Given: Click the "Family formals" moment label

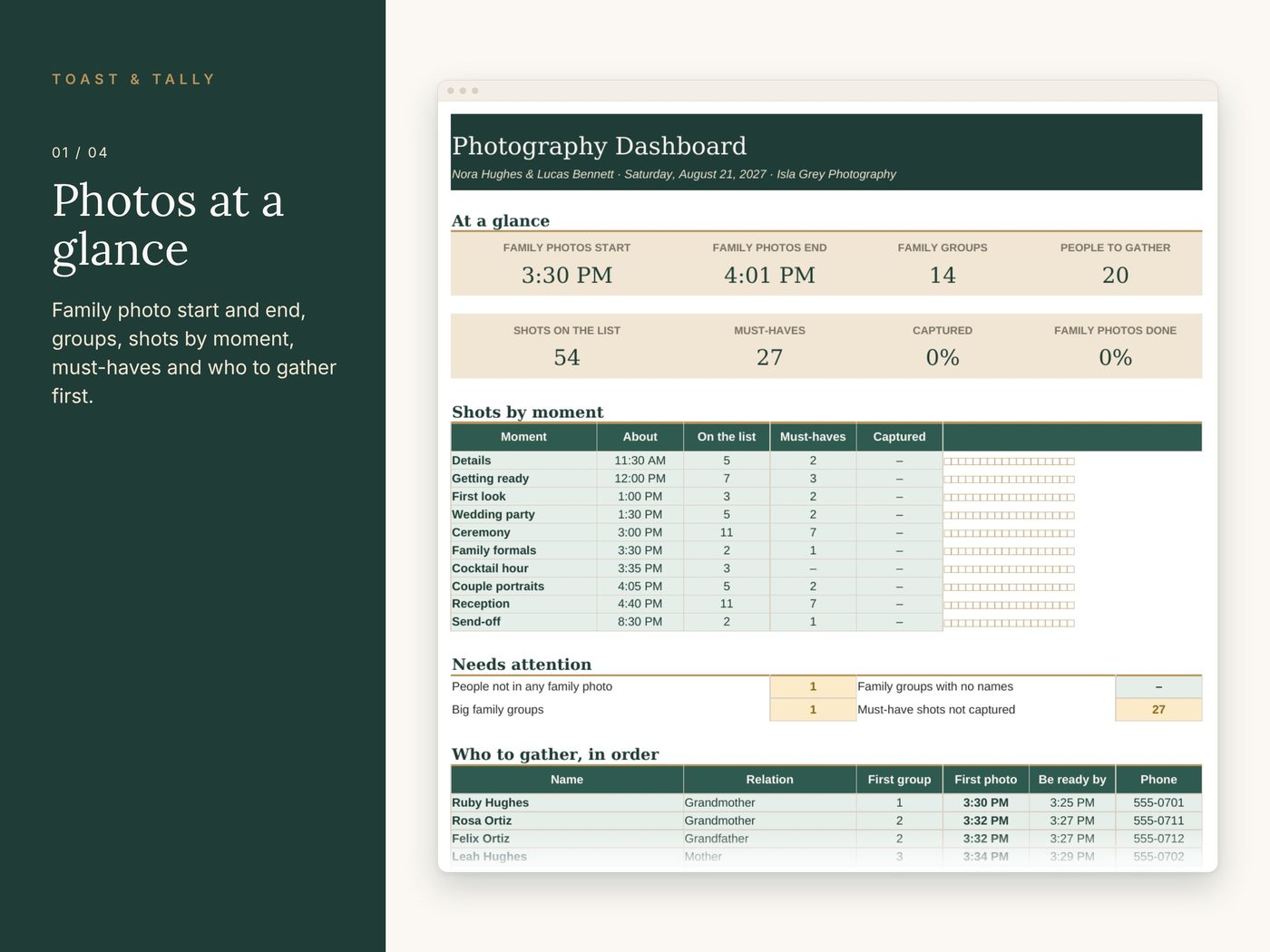Looking at the screenshot, I should click(x=493, y=550).
